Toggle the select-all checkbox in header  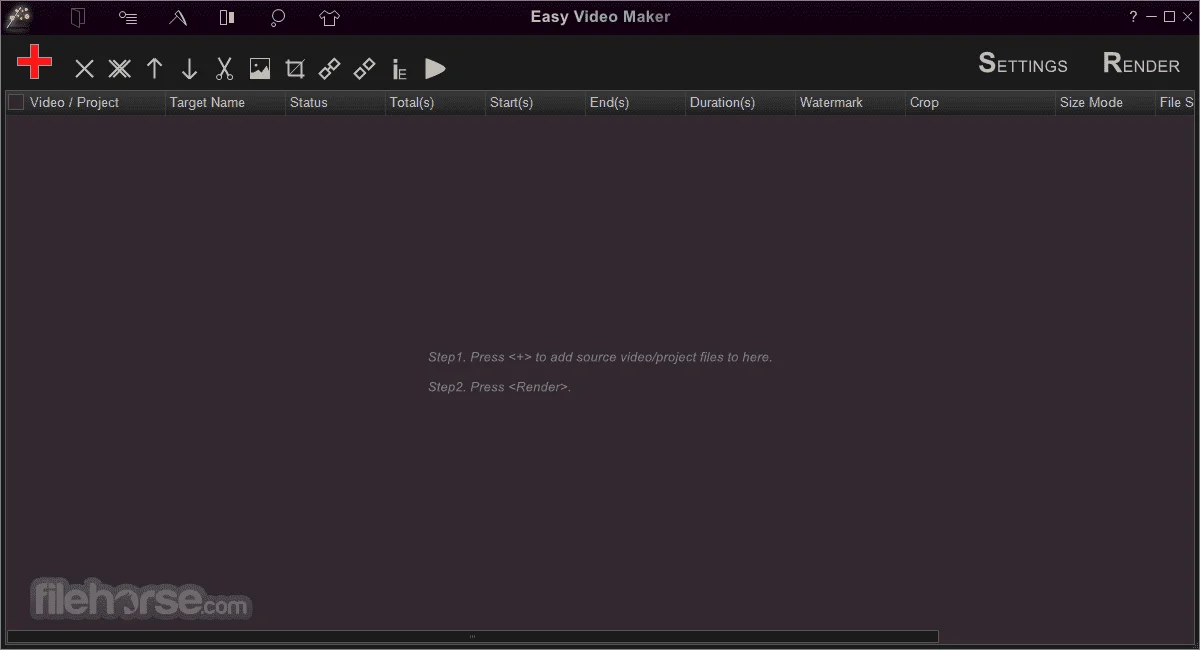tap(16, 102)
